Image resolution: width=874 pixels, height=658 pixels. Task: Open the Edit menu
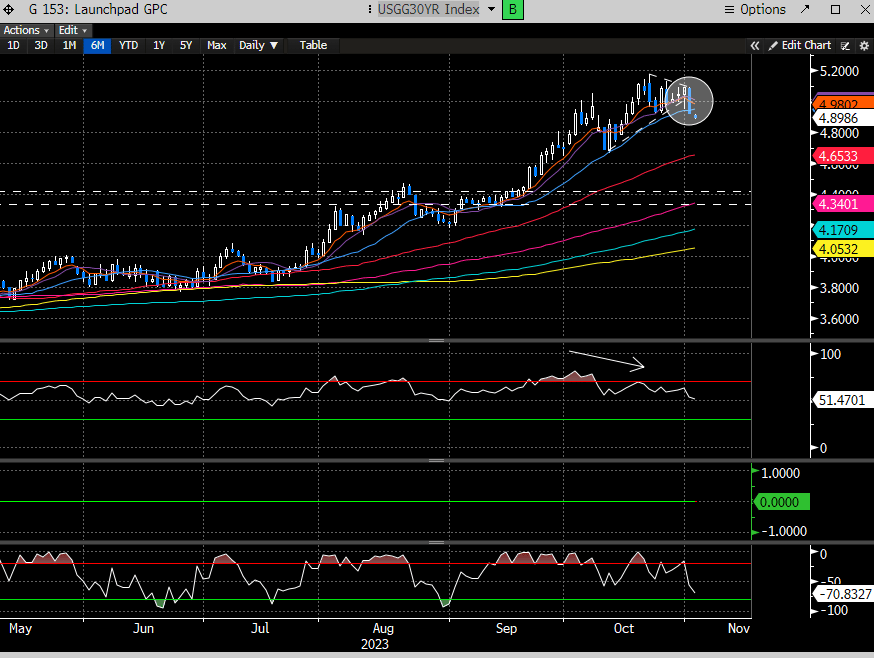click(72, 30)
